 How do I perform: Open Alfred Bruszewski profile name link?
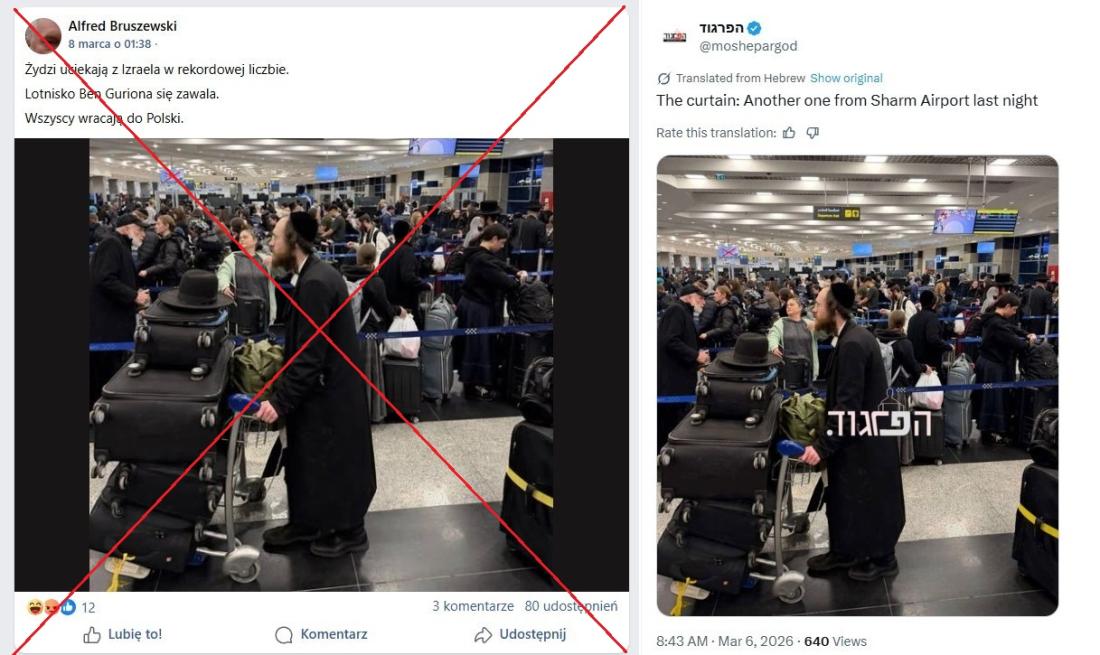[x=122, y=26]
